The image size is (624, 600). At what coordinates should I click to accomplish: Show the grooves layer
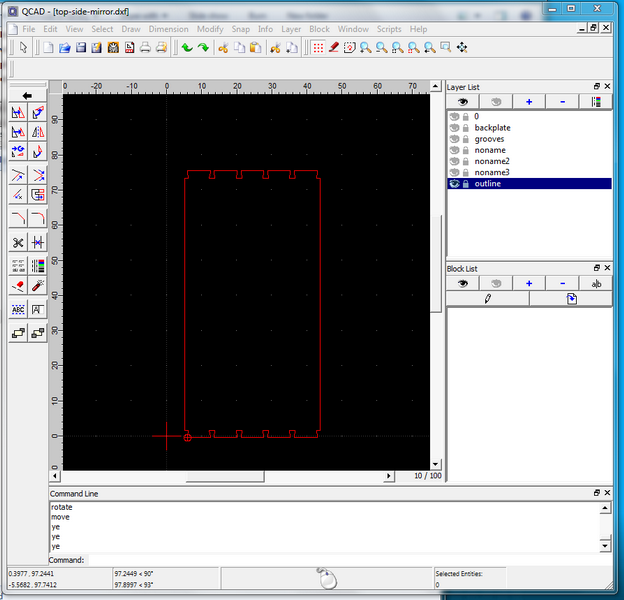coord(454,139)
